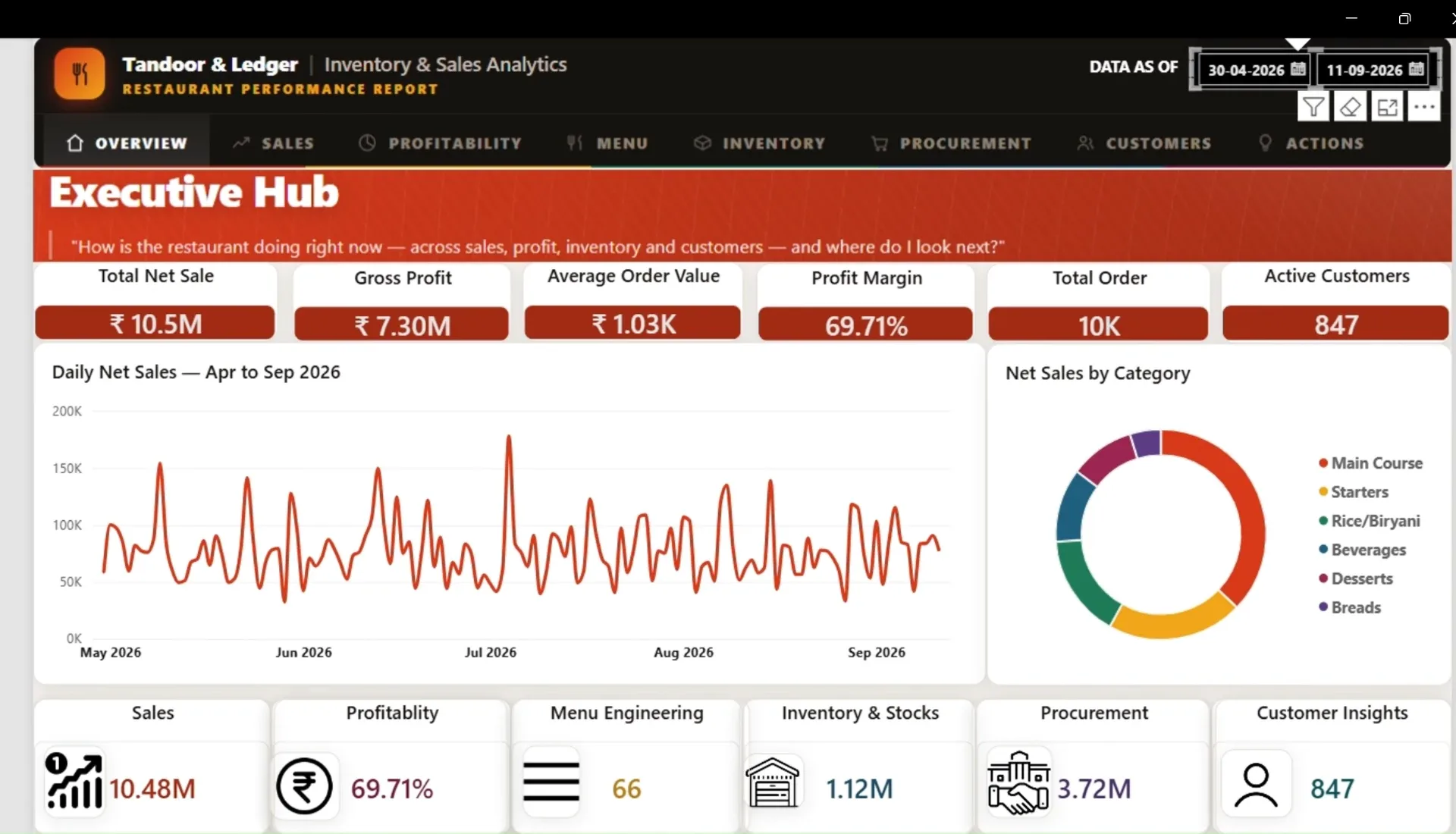
Task: Restore the window using the title bar button
Action: click(1404, 18)
